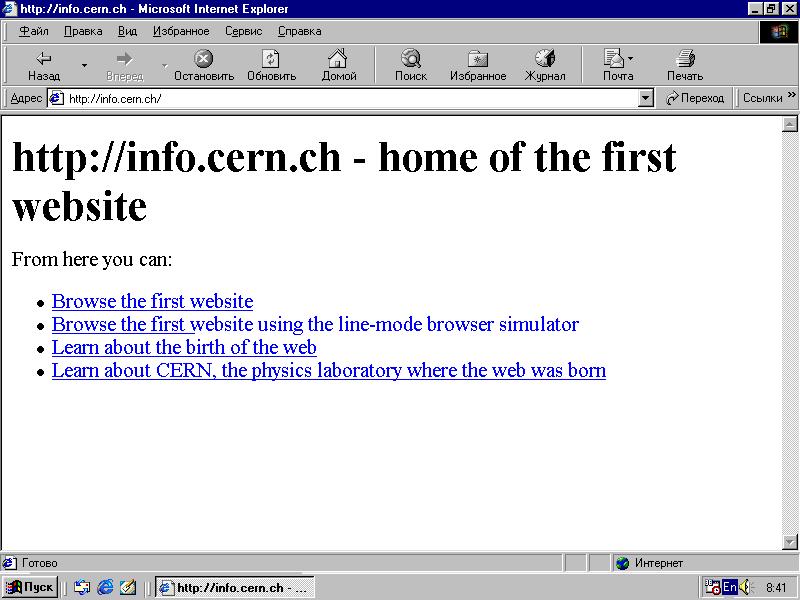
Task: Open Mail with the Почта toolbar icon
Action: pyautogui.click(x=614, y=62)
